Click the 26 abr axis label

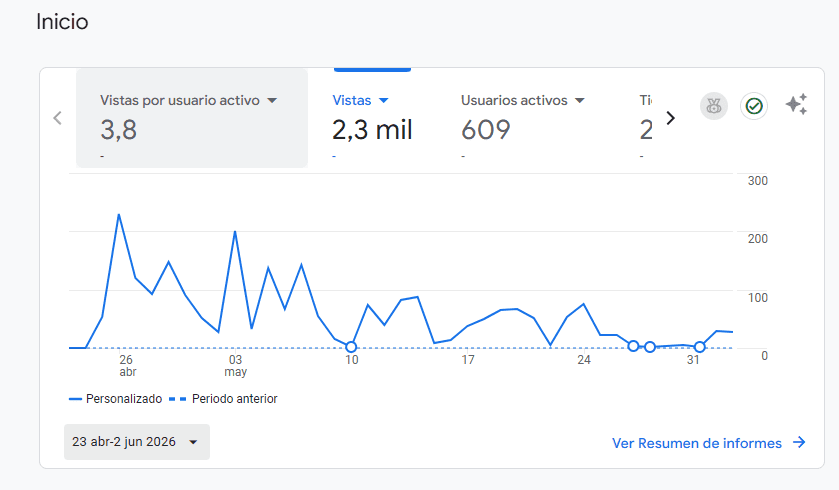(x=127, y=365)
